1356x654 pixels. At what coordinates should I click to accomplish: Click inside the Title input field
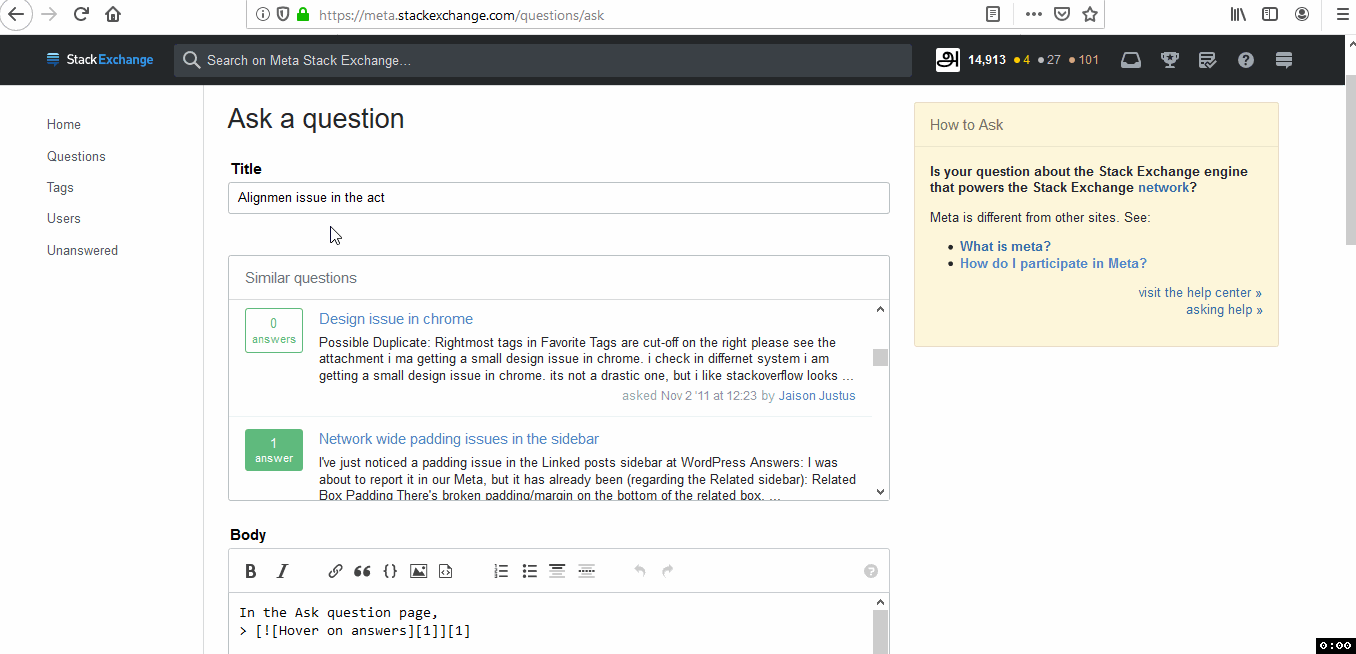point(558,197)
